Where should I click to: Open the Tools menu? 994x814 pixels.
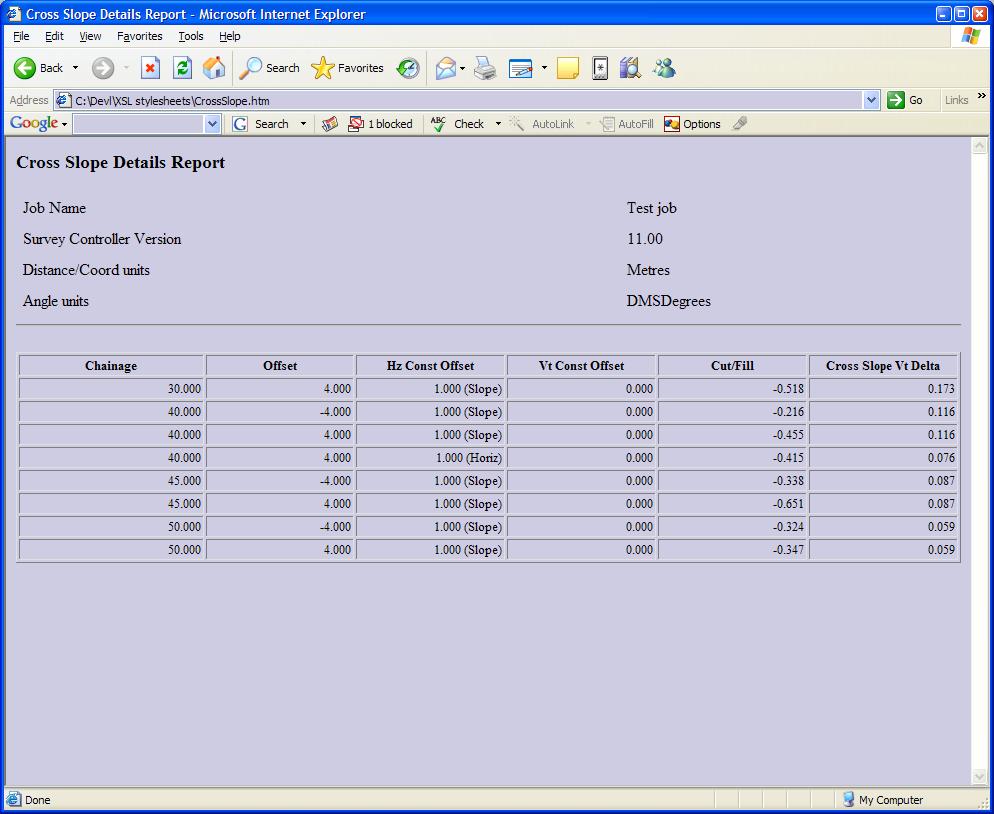[x=190, y=36]
